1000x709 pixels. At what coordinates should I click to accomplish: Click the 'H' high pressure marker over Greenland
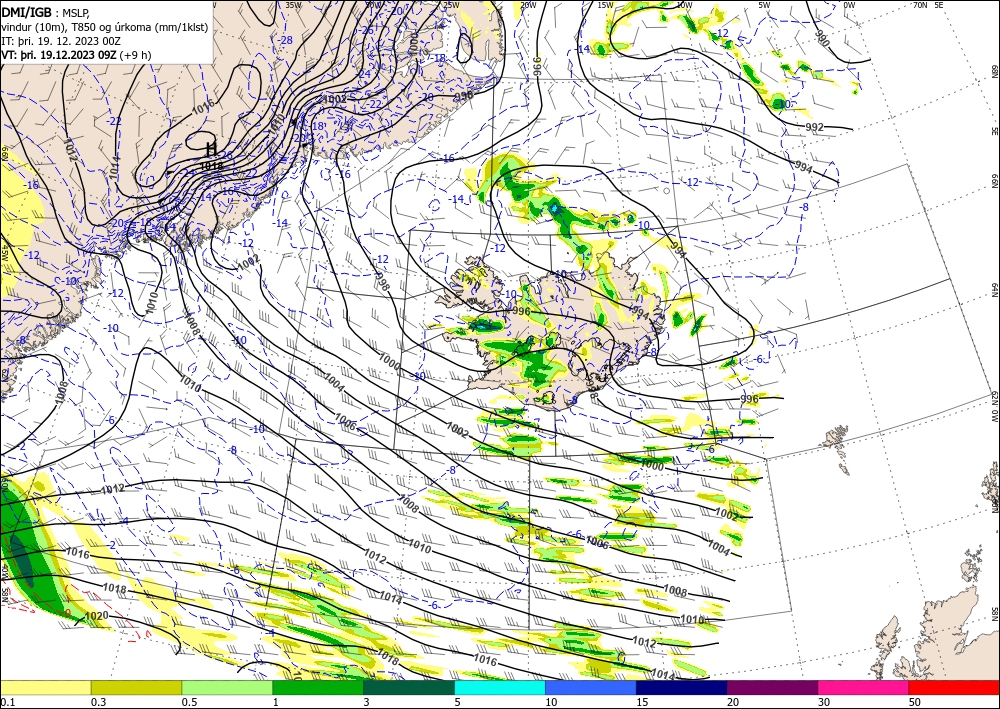211,149
